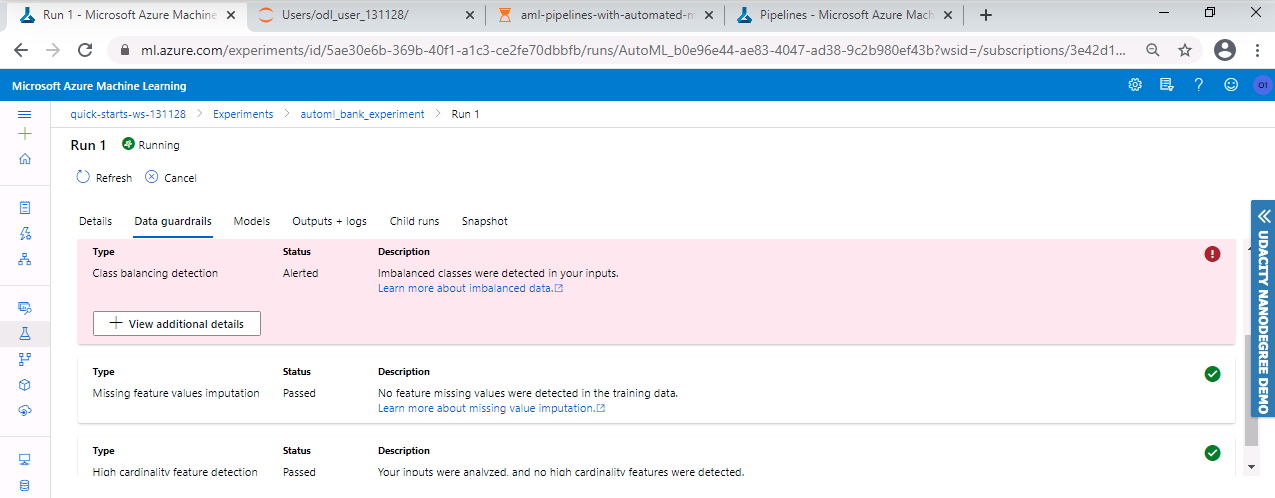Open Datasets icon in sidebar
1275x498 pixels.
pos(25,308)
